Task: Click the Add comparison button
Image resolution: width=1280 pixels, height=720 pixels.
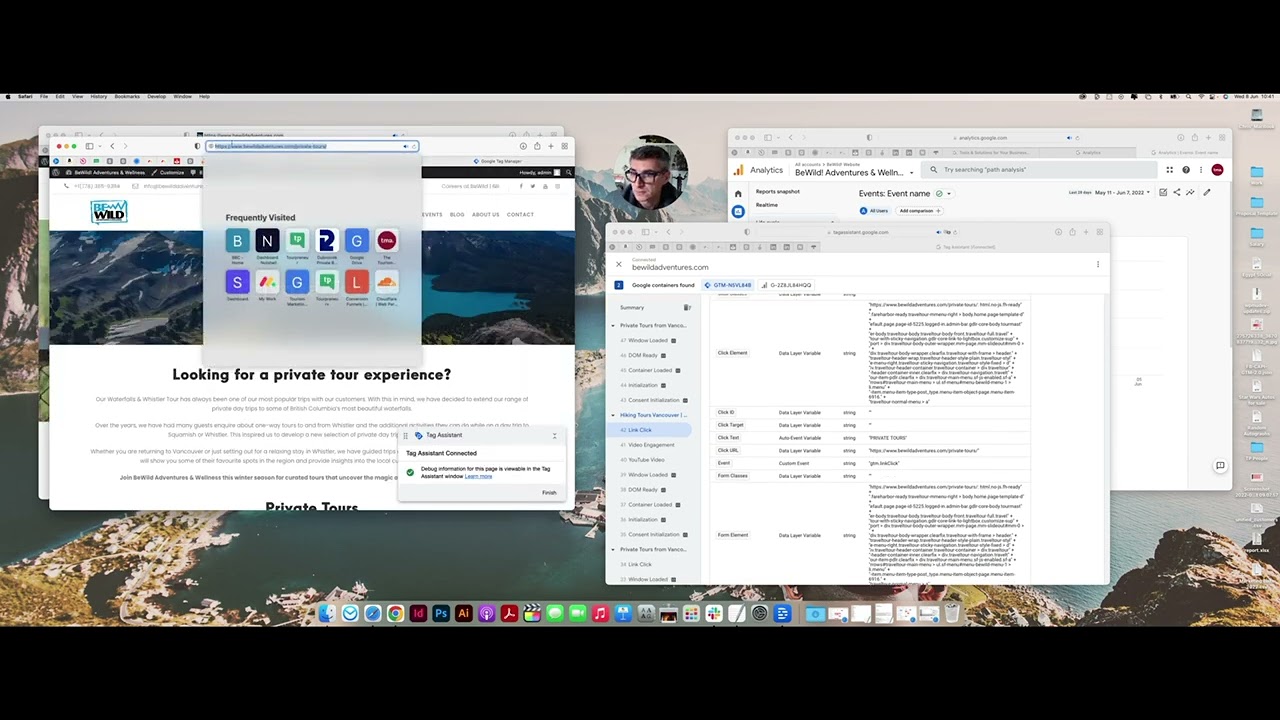Action: point(918,211)
